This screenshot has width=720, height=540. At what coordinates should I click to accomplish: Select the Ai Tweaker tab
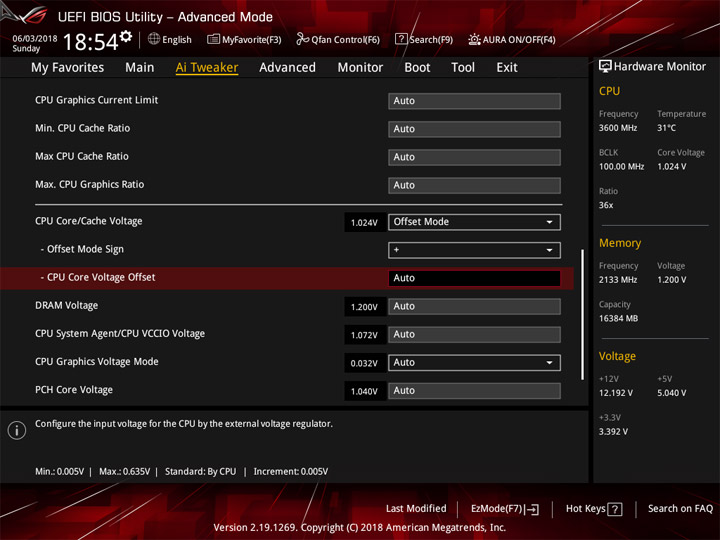pos(207,68)
